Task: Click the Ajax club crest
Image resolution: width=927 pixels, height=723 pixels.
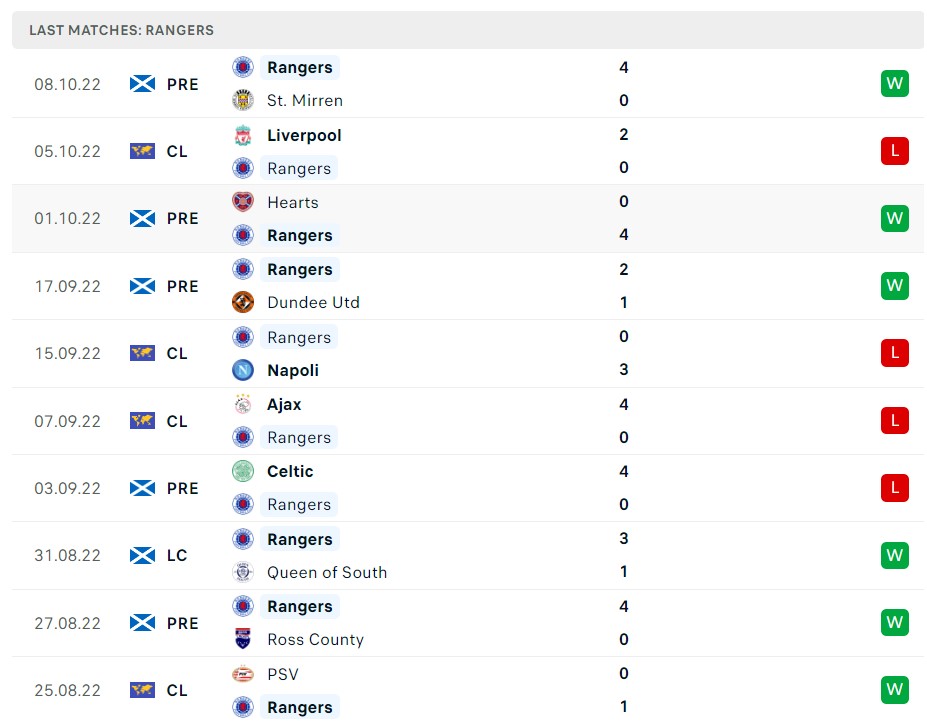Action: (243, 404)
